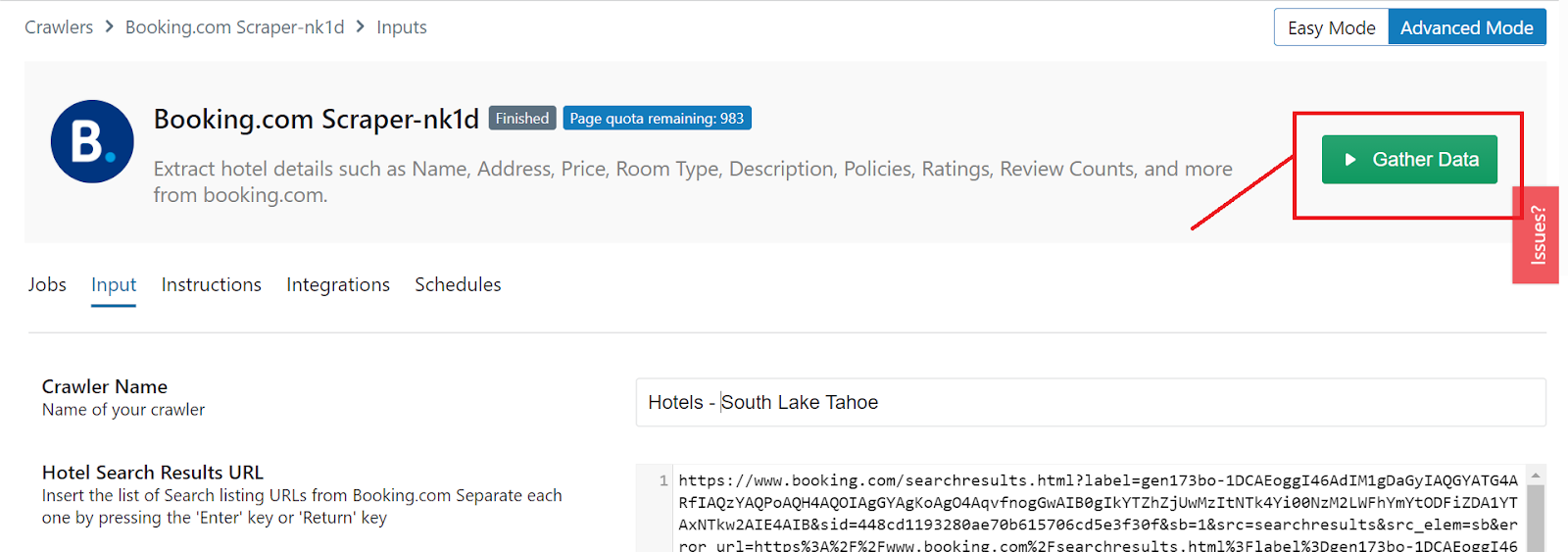Switch to the Integrations tab
This screenshot has width=1568, height=552.
[338, 284]
